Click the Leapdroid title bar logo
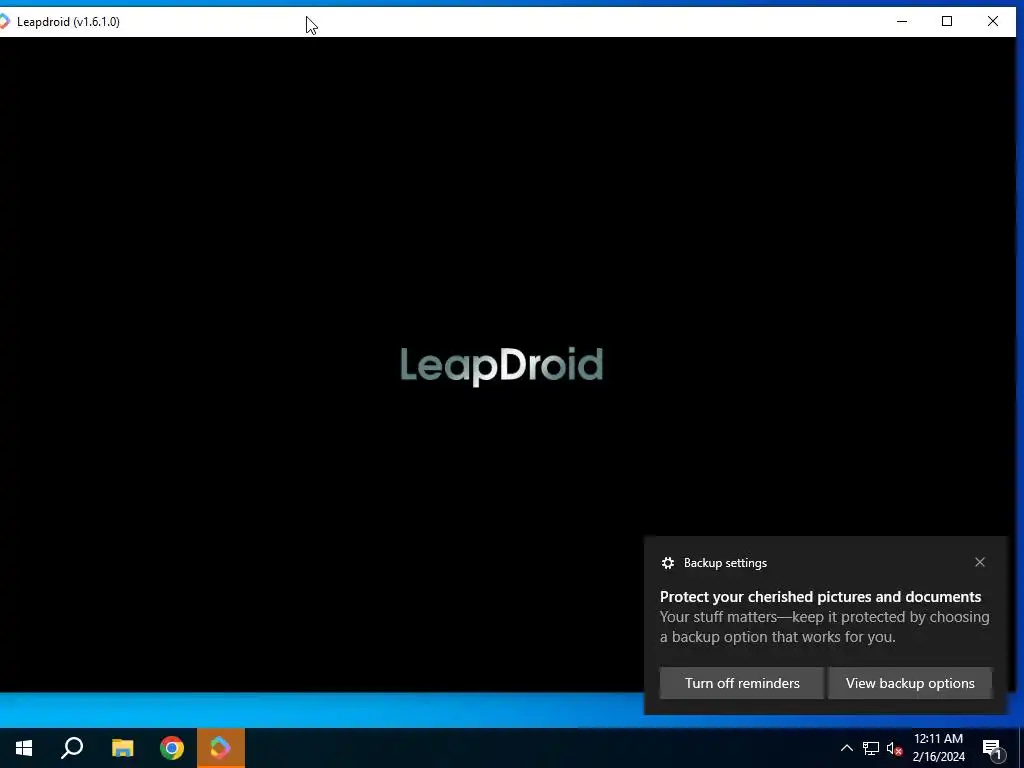 pos(5,22)
